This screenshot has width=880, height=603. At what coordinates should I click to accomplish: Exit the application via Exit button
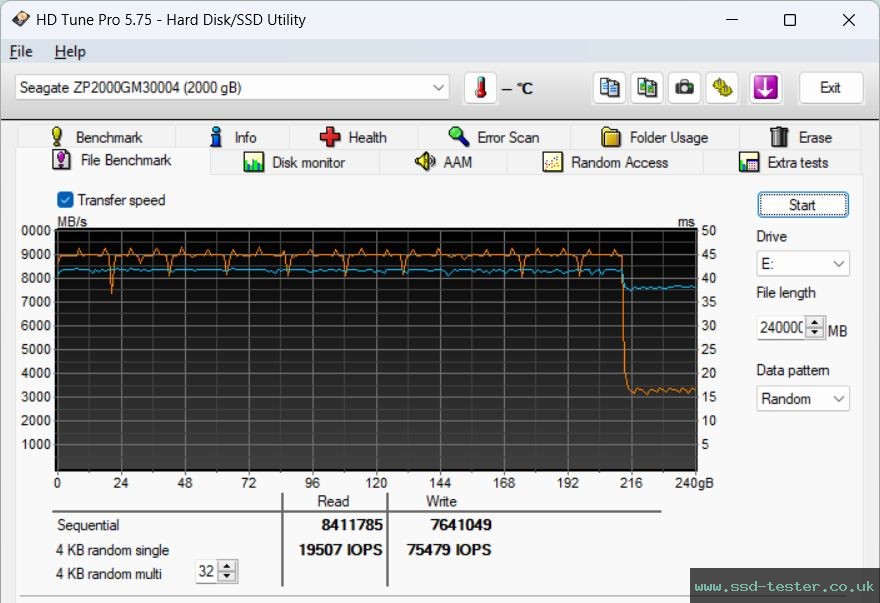[830, 88]
